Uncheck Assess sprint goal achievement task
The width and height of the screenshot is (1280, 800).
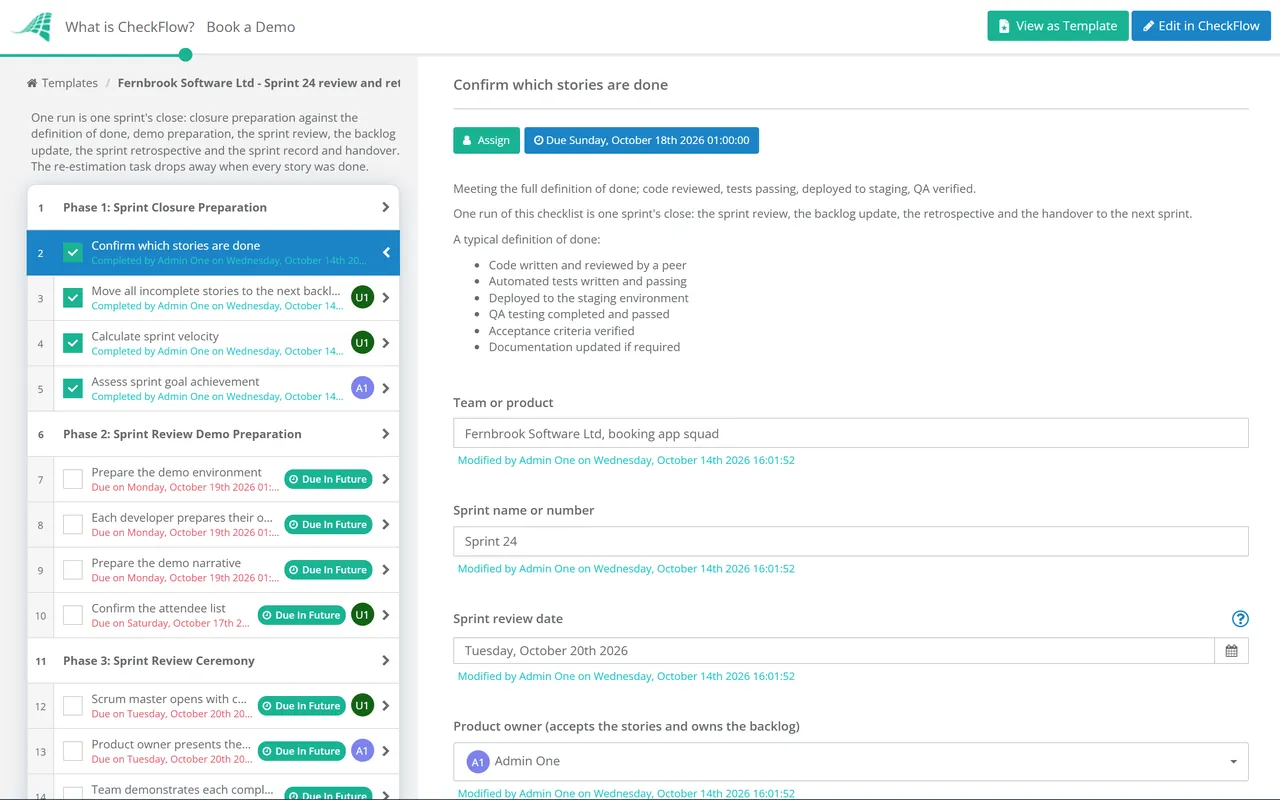click(72, 388)
